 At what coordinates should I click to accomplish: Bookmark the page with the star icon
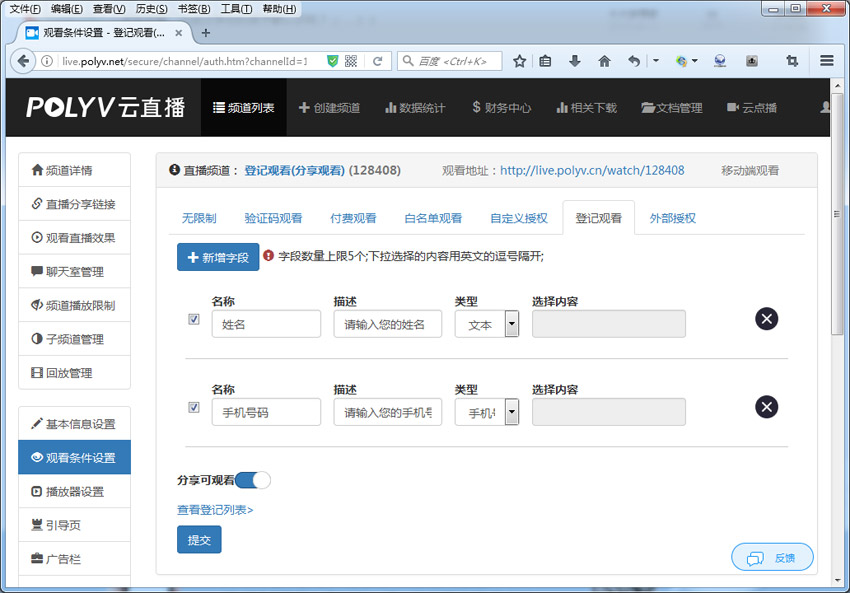(x=519, y=61)
